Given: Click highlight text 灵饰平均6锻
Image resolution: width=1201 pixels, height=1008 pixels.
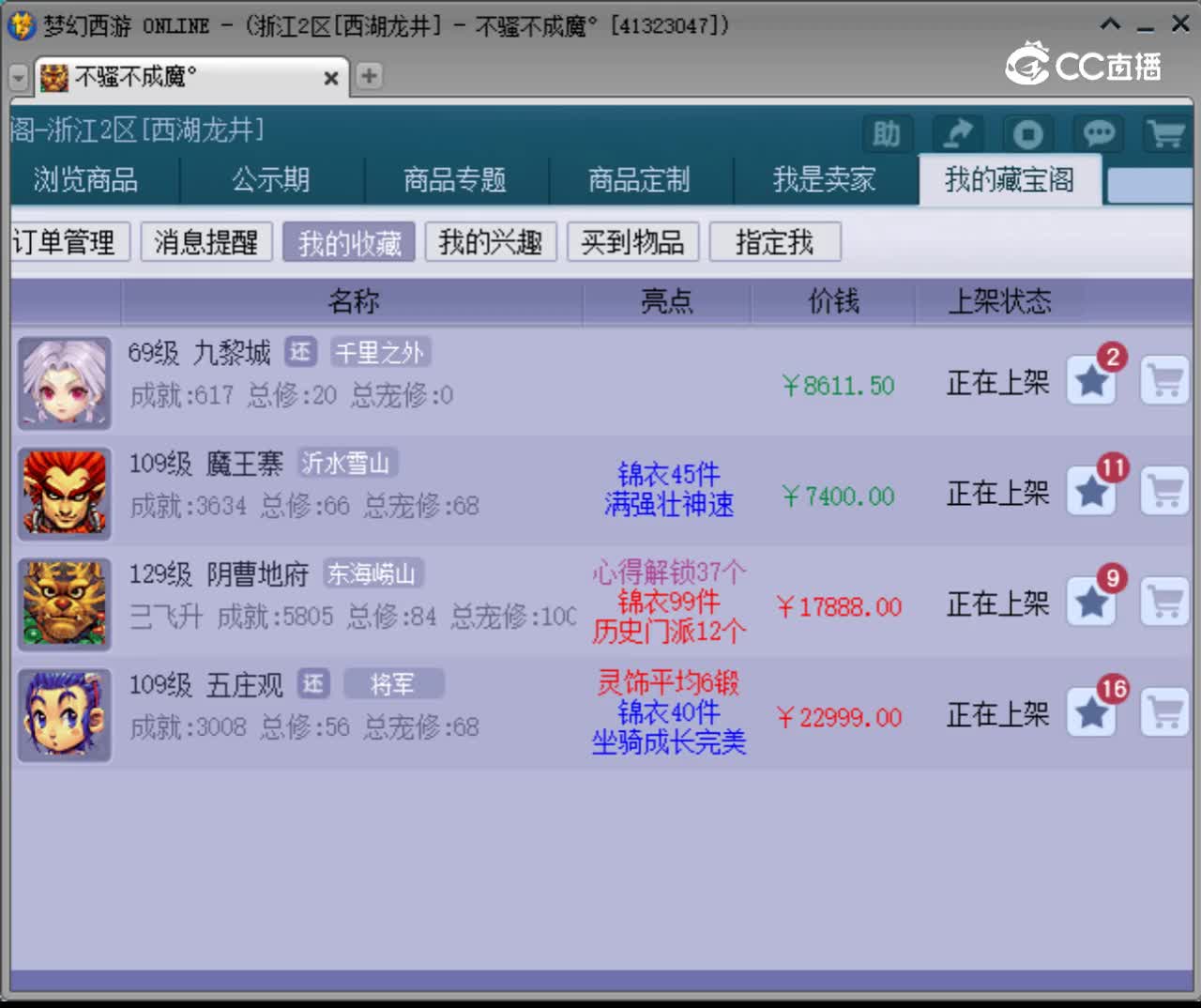Looking at the screenshot, I should coord(668,682).
